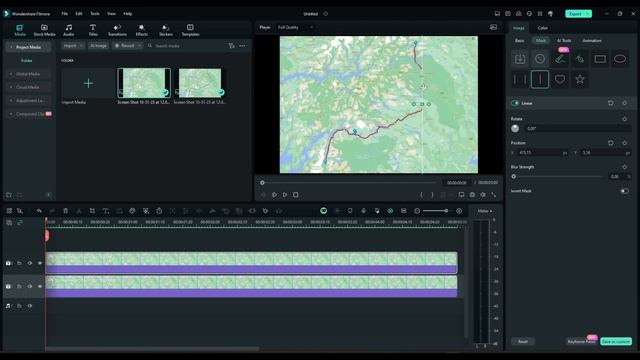Reset the Linear mask with the reset icon
Image resolution: width=640 pixels, height=360 pixels.
pyautogui.click(x=611, y=103)
